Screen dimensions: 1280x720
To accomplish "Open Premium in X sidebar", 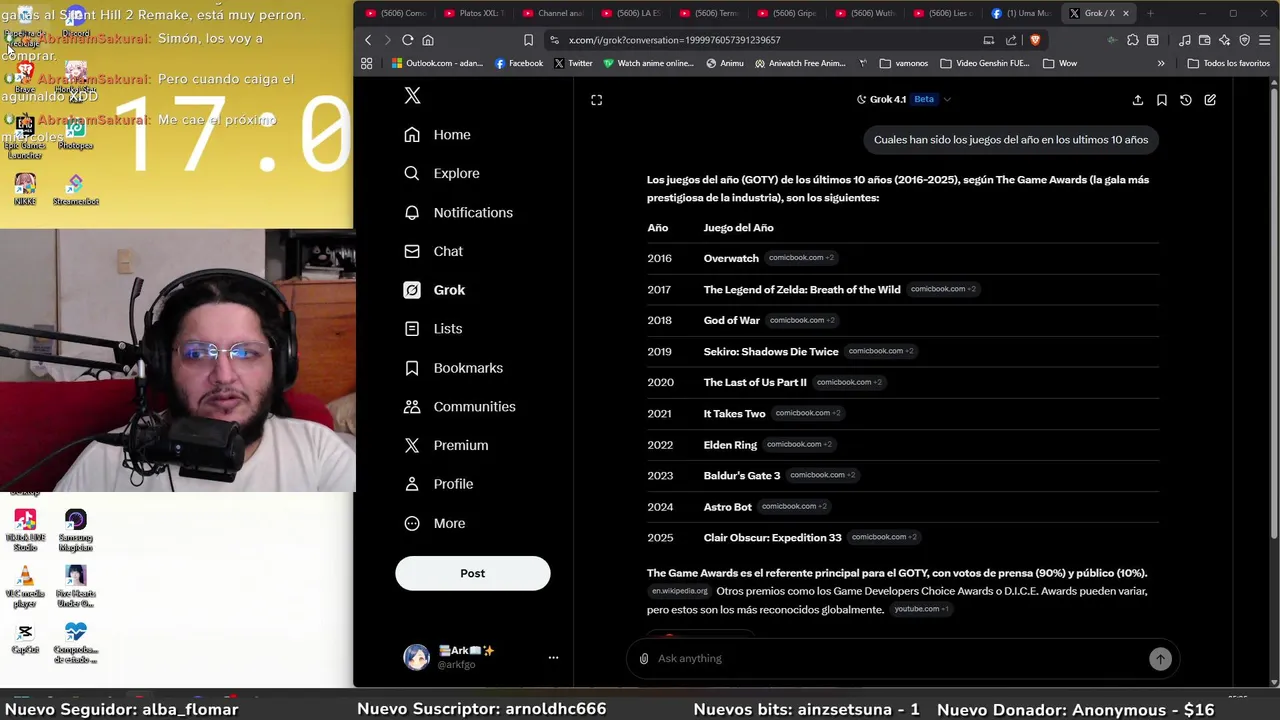I will click(x=446, y=445).
